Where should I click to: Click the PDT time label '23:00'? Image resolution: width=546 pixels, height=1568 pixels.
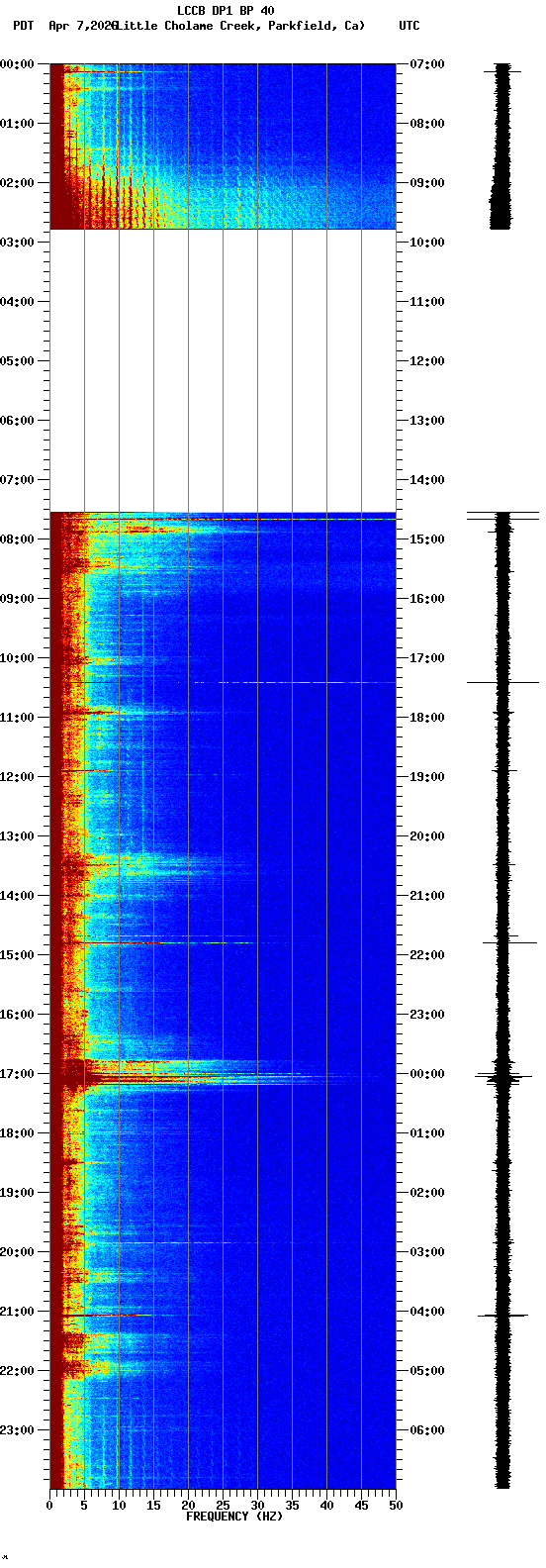tap(16, 1429)
